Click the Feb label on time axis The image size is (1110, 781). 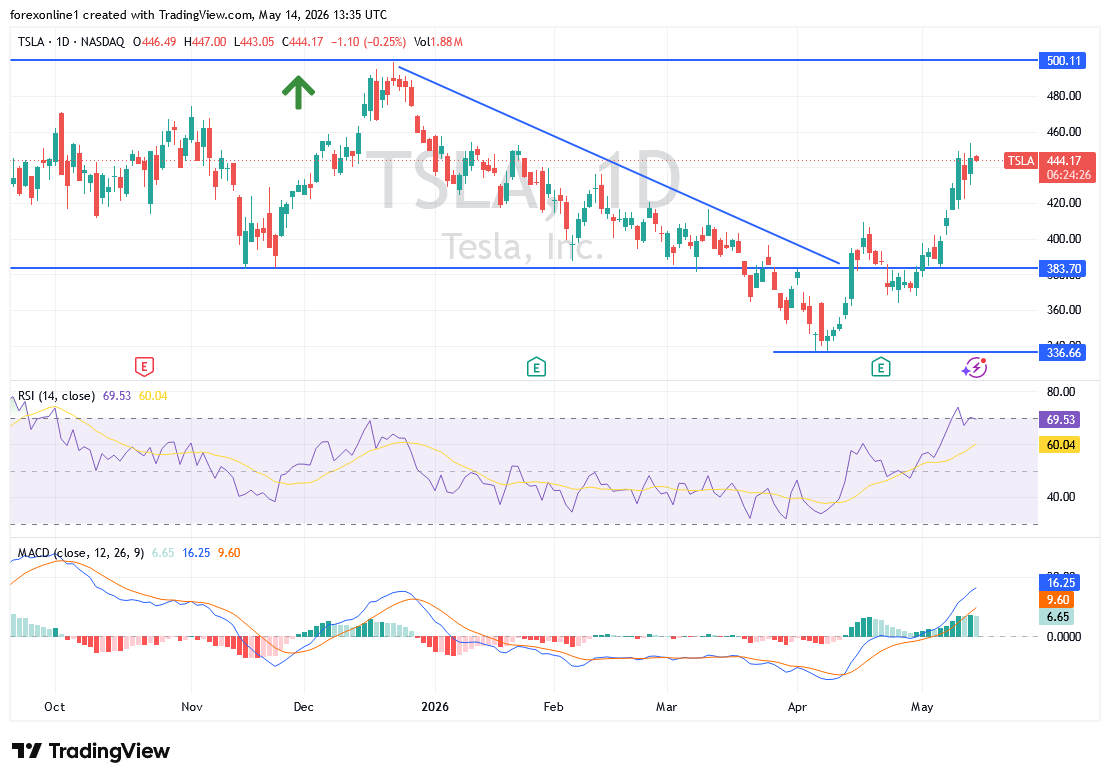point(554,707)
